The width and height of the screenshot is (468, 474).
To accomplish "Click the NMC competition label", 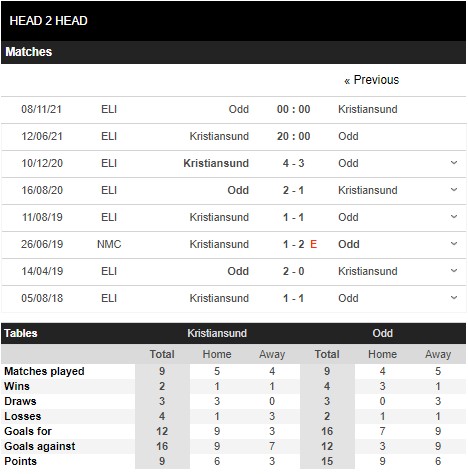I will click(109, 244).
